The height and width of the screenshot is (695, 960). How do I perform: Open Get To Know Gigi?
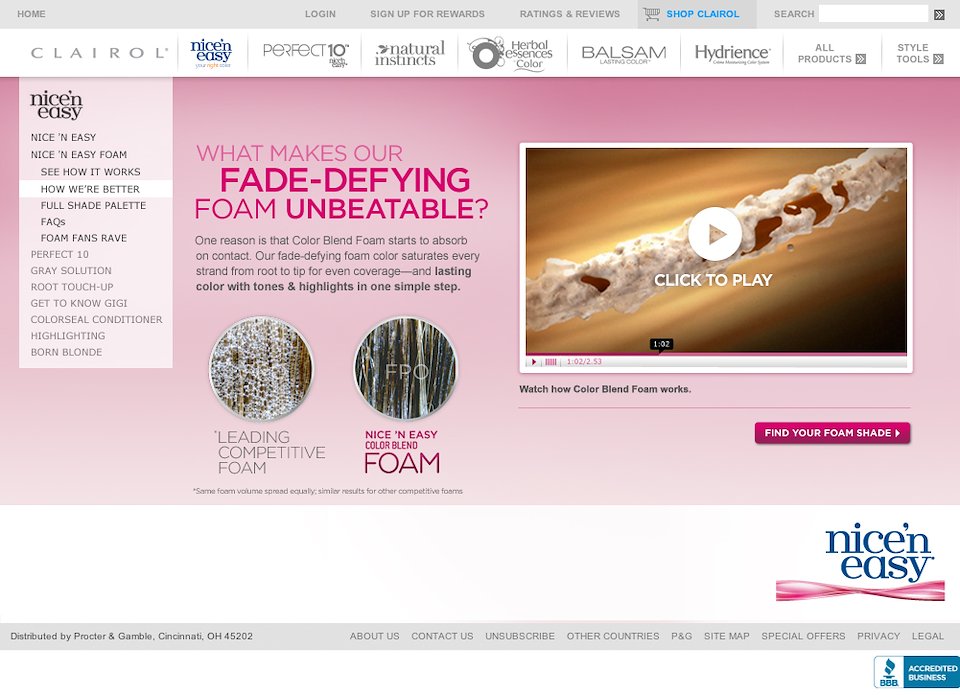pos(79,303)
